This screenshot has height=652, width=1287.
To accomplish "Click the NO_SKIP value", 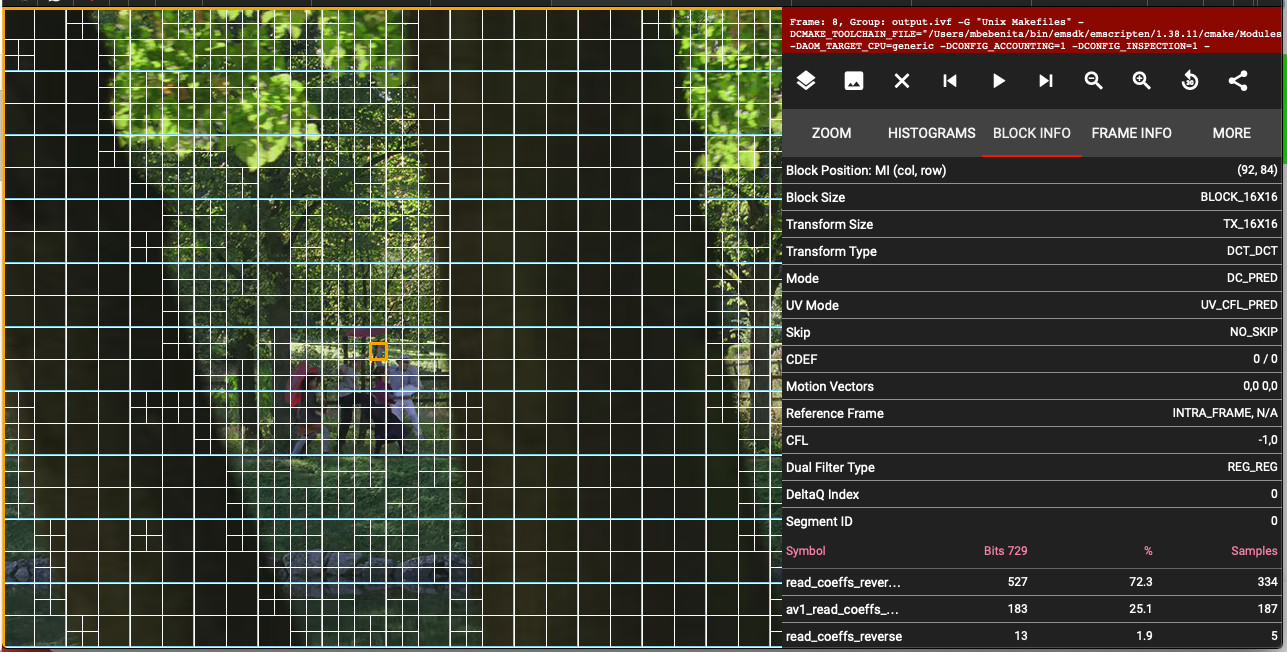I will tap(1254, 333).
